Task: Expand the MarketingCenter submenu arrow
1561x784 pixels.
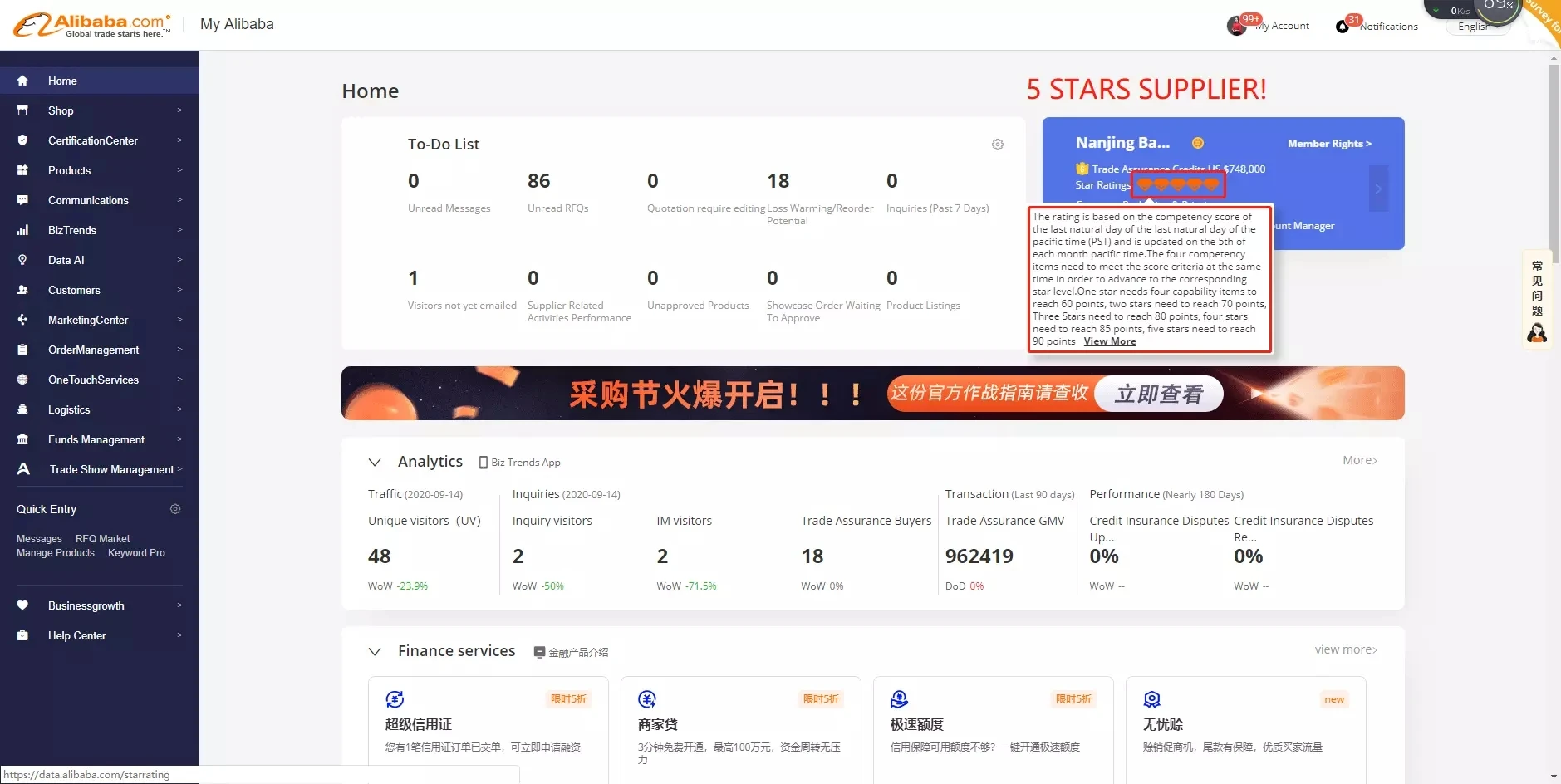Action: pos(179,320)
